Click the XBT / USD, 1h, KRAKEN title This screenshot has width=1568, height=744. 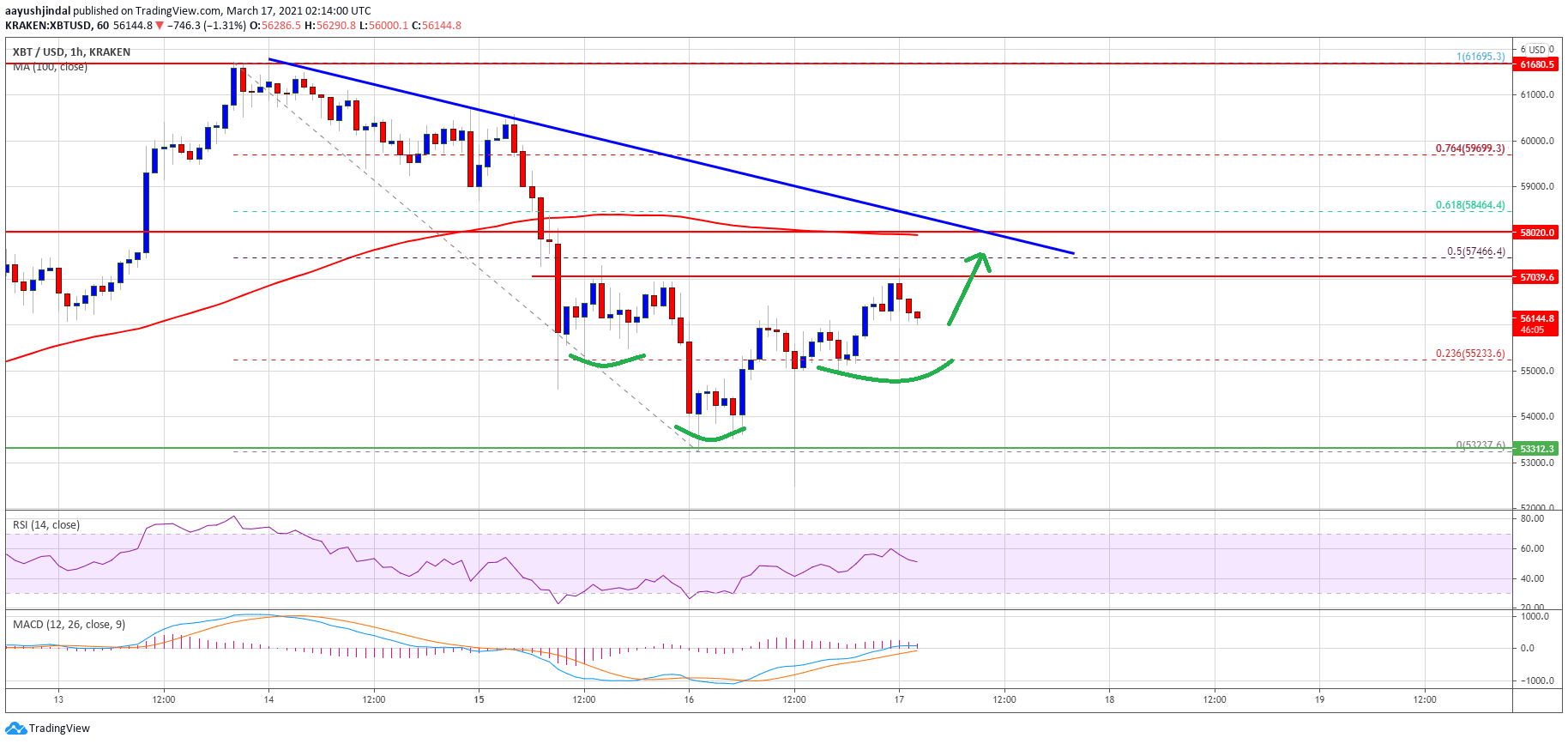pyautogui.click(x=71, y=52)
